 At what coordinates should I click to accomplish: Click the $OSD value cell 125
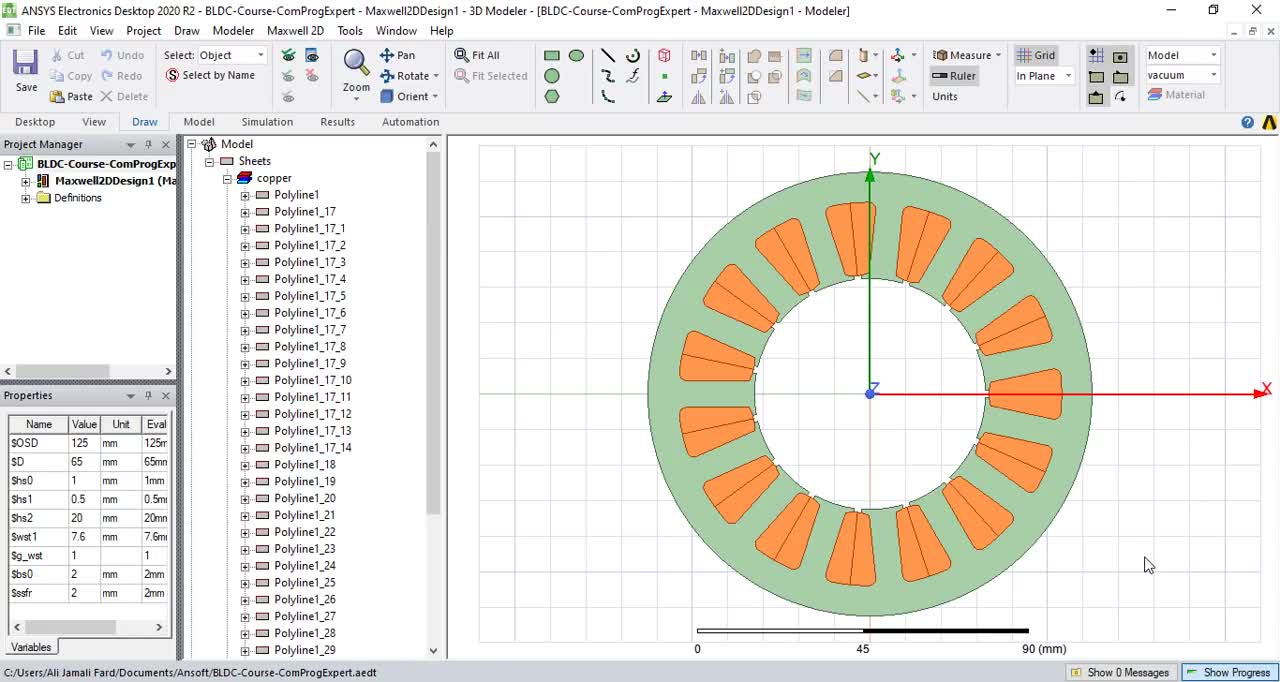(x=84, y=443)
